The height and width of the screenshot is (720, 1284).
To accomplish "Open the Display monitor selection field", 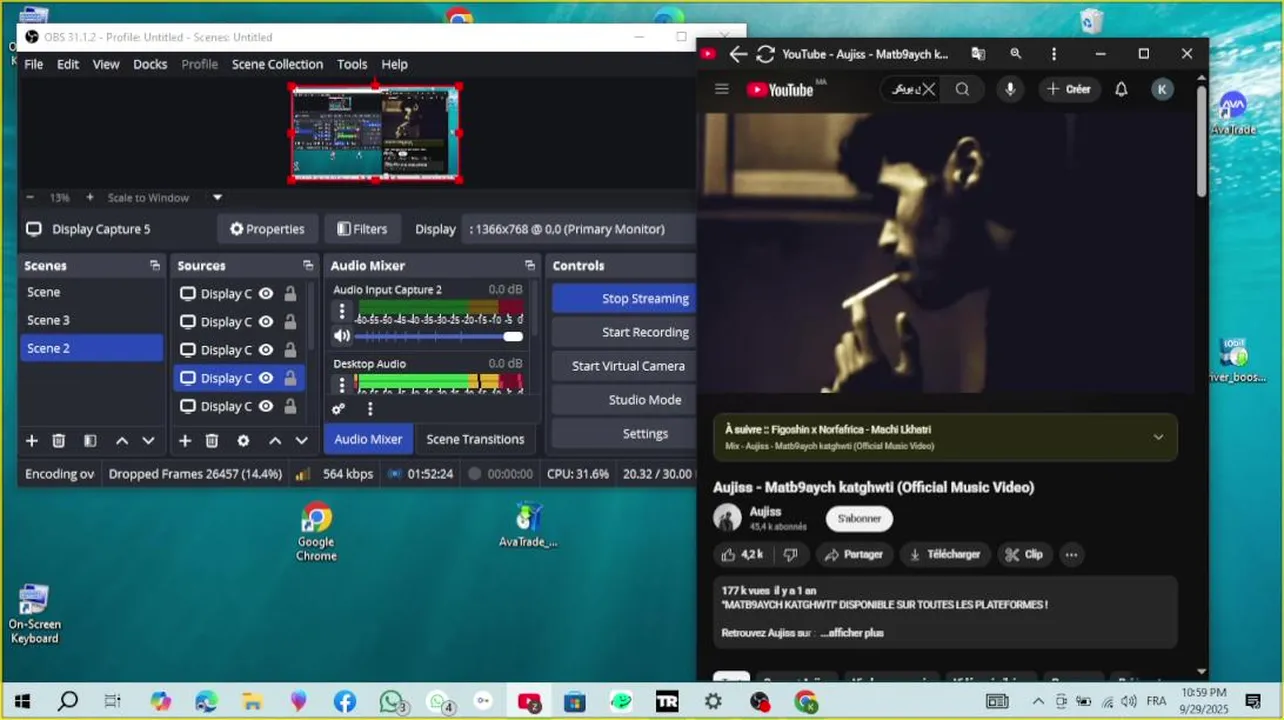I will click(x=580, y=229).
